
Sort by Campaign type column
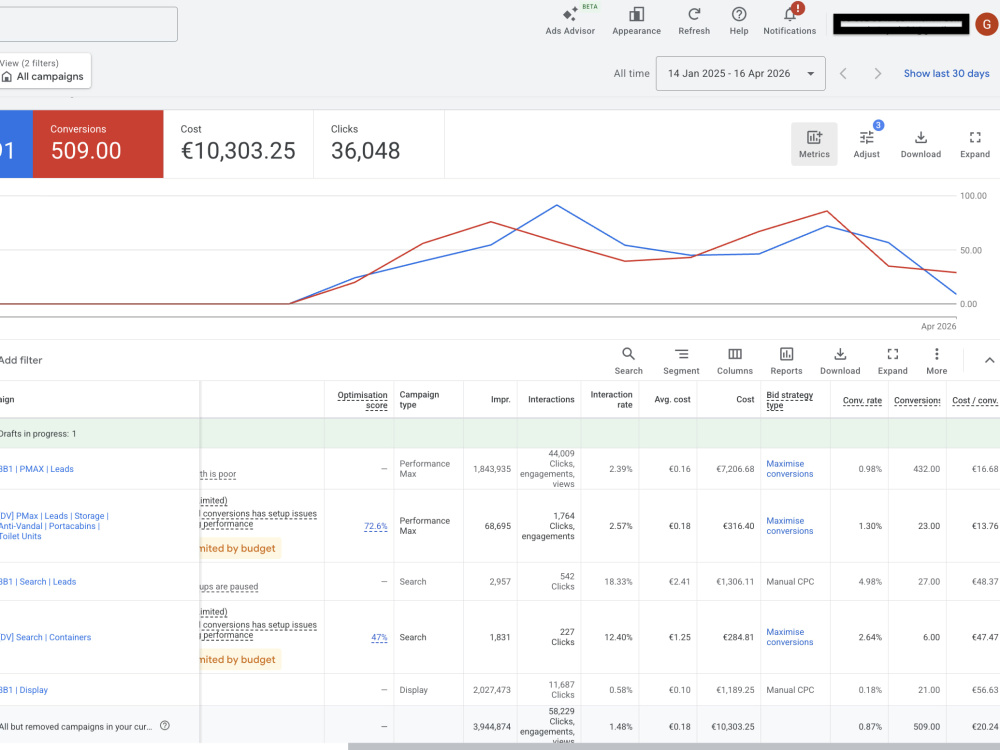click(x=419, y=399)
